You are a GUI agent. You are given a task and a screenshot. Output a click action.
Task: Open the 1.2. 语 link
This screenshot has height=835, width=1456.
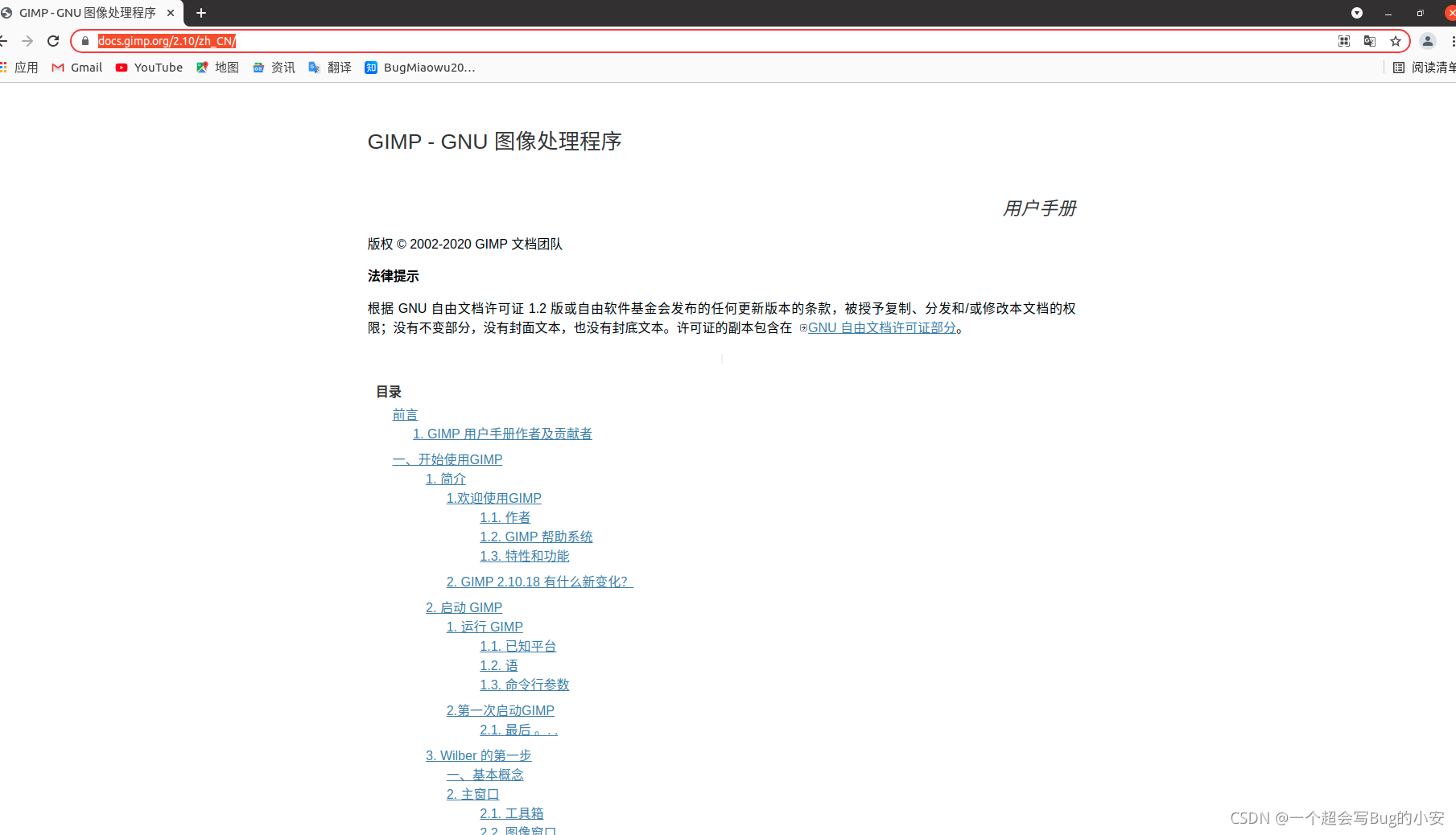499,666
